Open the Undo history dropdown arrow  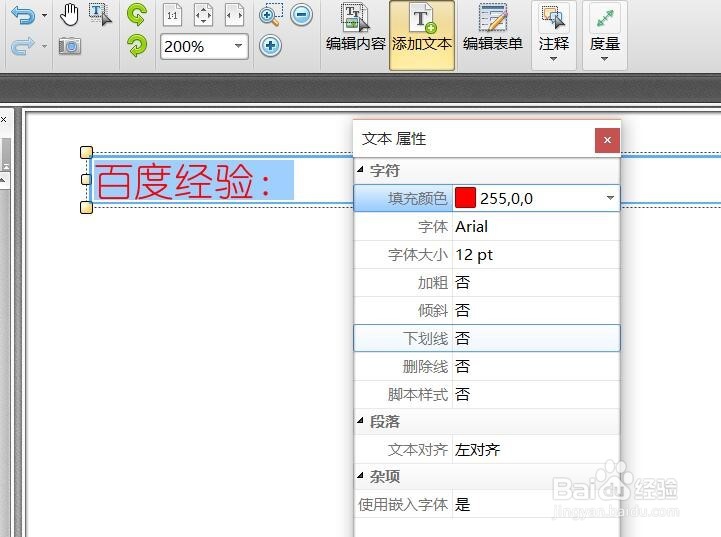click(45, 16)
